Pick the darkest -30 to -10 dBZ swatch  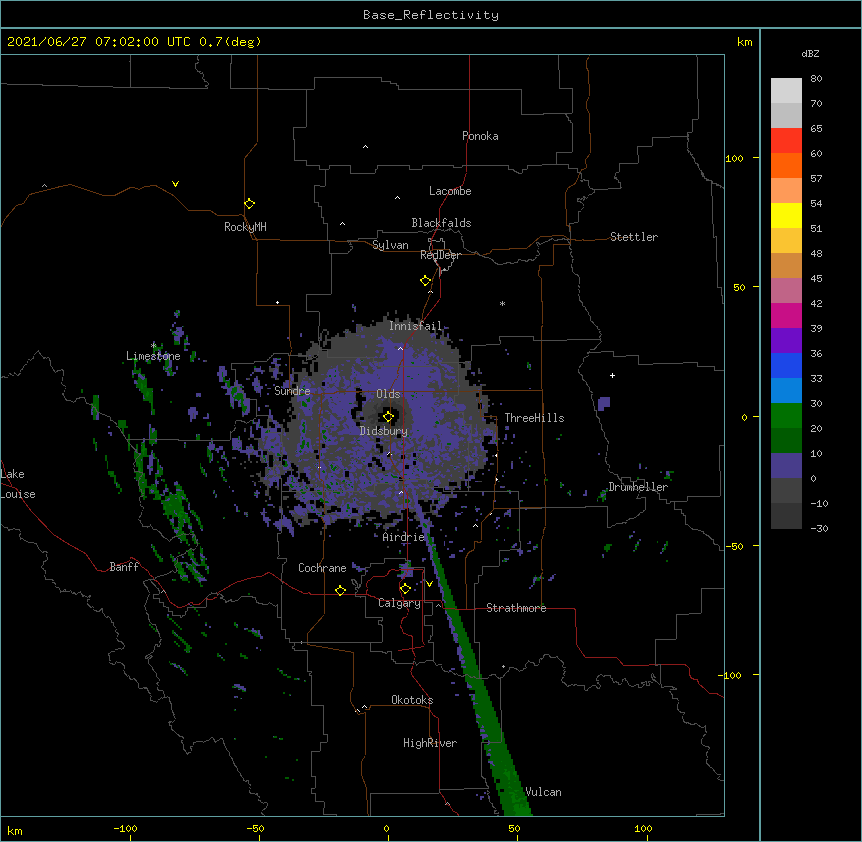pyautogui.click(x=786, y=516)
